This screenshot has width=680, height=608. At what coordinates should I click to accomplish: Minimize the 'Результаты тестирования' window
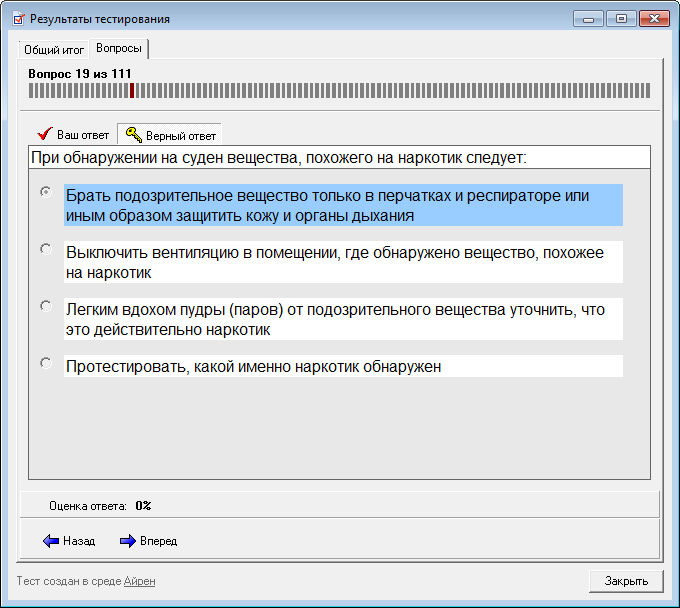pyautogui.click(x=589, y=18)
